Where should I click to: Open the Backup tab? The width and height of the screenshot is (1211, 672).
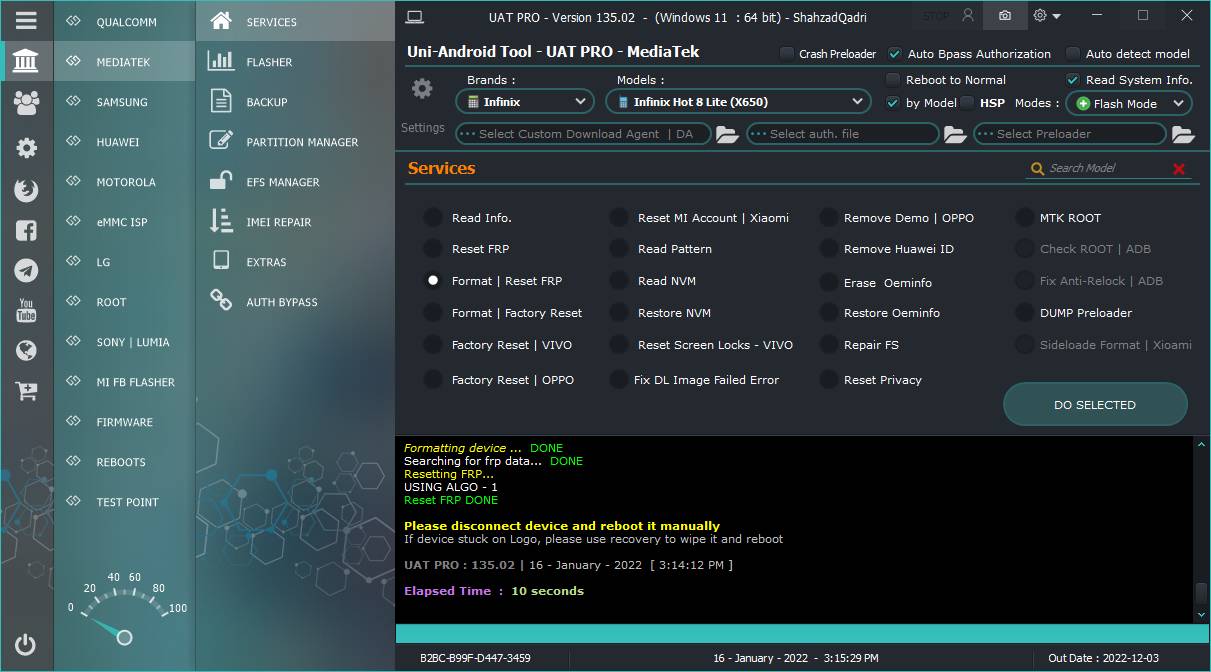coord(295,102)
